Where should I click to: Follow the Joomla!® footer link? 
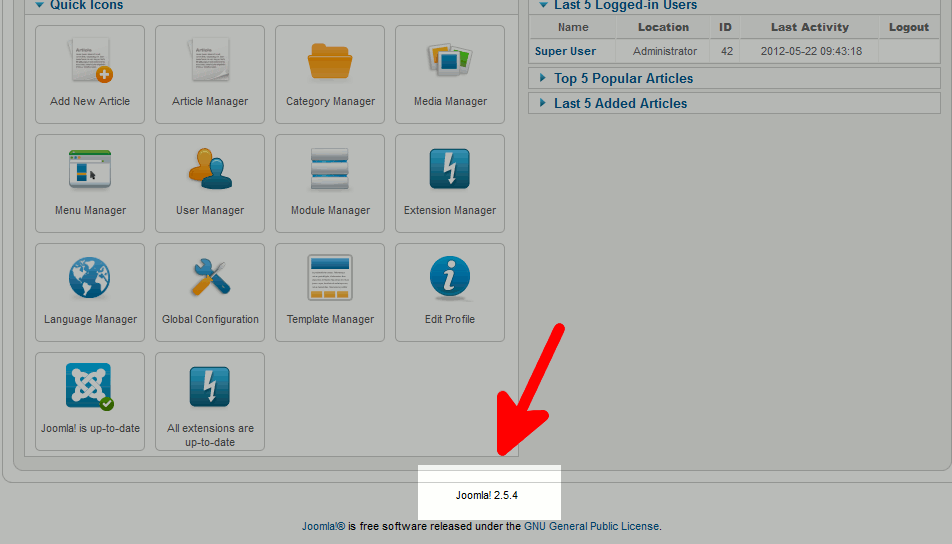click(x=324, y=526)
